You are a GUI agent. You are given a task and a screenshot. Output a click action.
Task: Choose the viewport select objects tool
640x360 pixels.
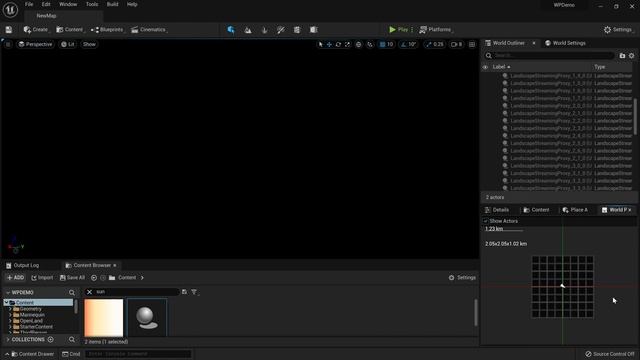[x=320, y=44]
